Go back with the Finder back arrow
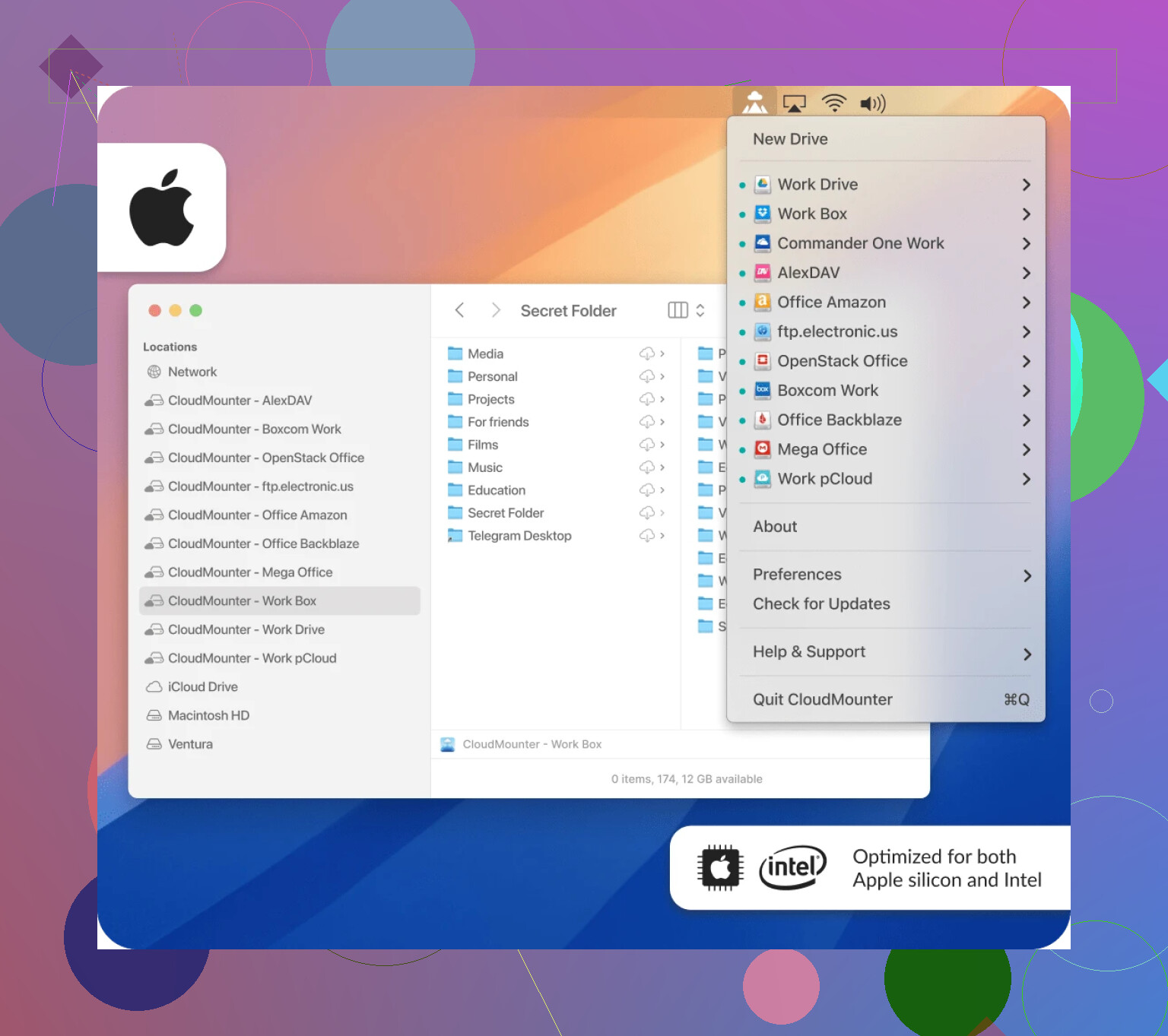1168x1036 pixels. (x=459, y=310)
